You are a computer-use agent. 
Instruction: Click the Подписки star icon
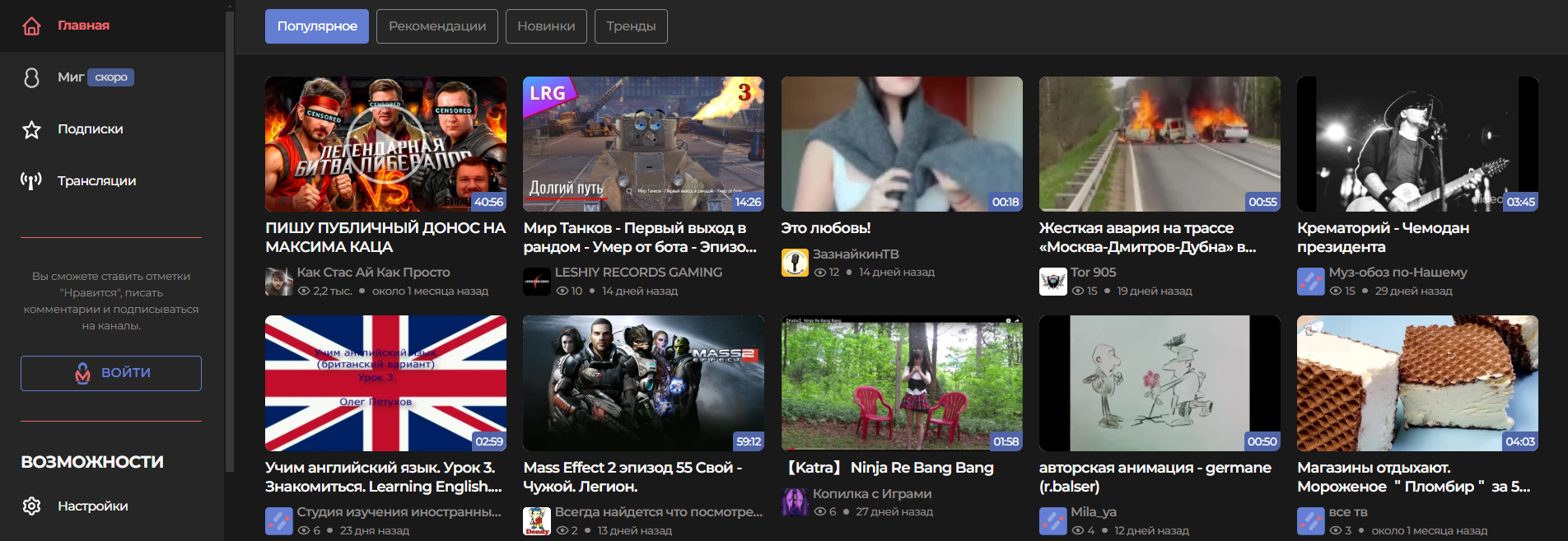pos(31,129)
